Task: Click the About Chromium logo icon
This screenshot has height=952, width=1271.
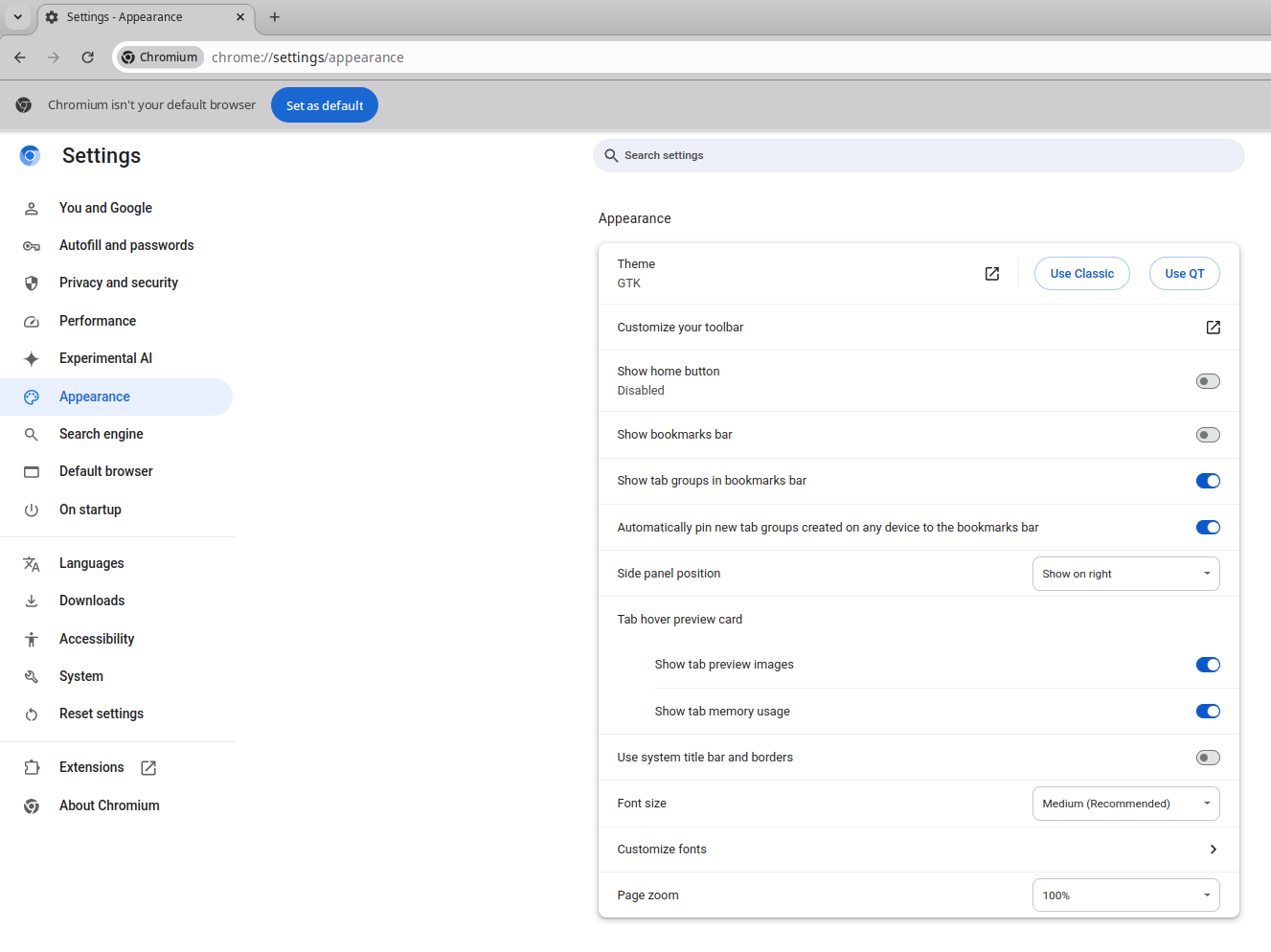Action: tap(32, 805)
